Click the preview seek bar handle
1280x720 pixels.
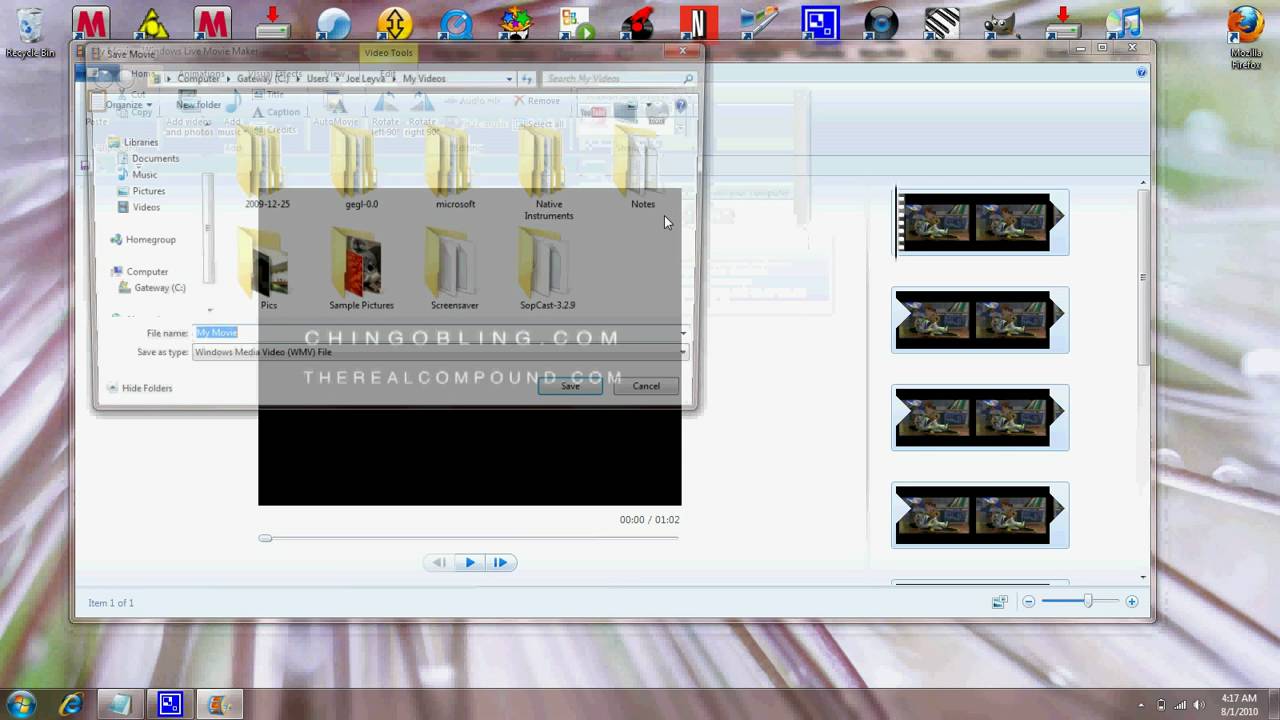pos(265,538)
